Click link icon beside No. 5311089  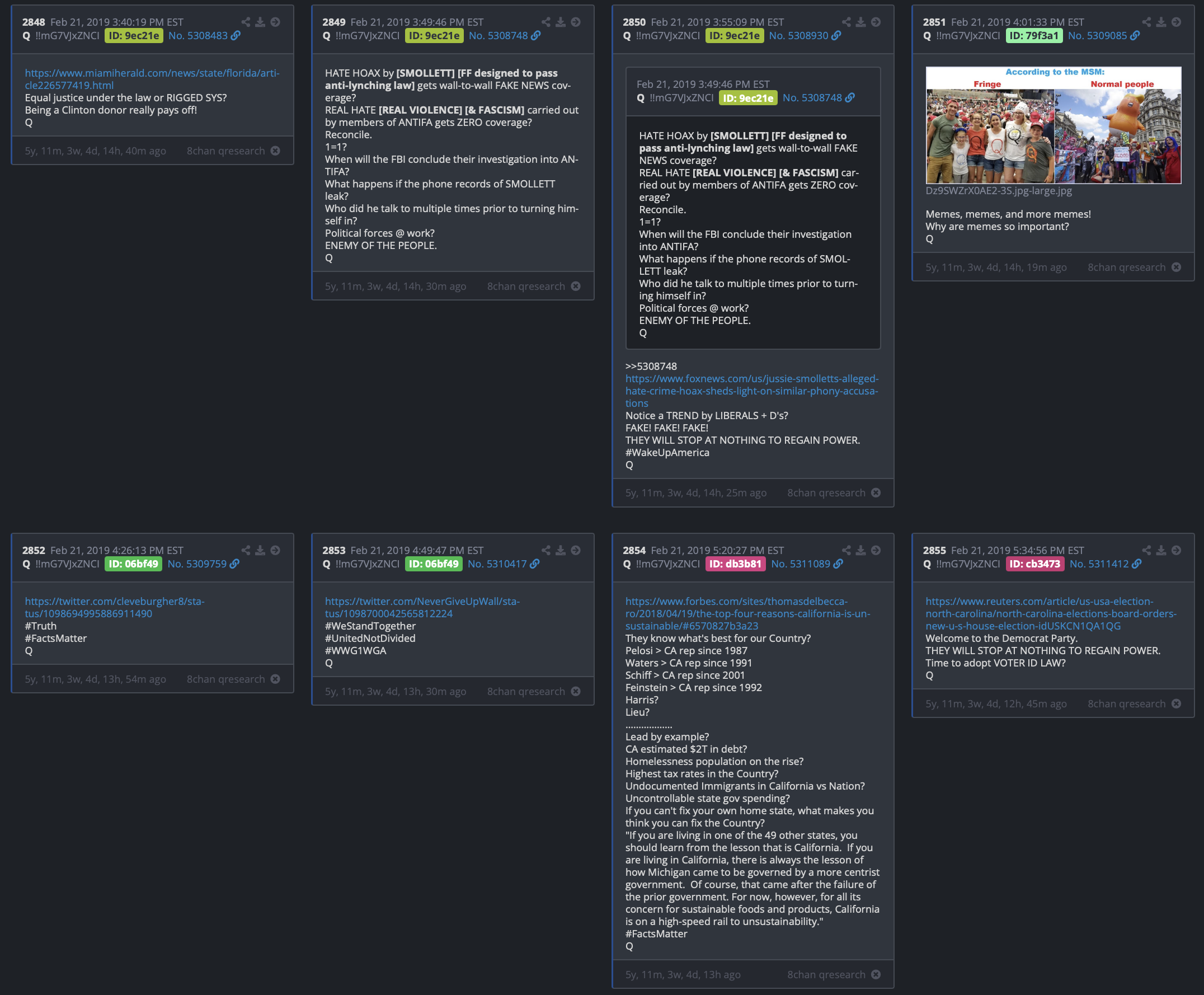click(838, 564)
